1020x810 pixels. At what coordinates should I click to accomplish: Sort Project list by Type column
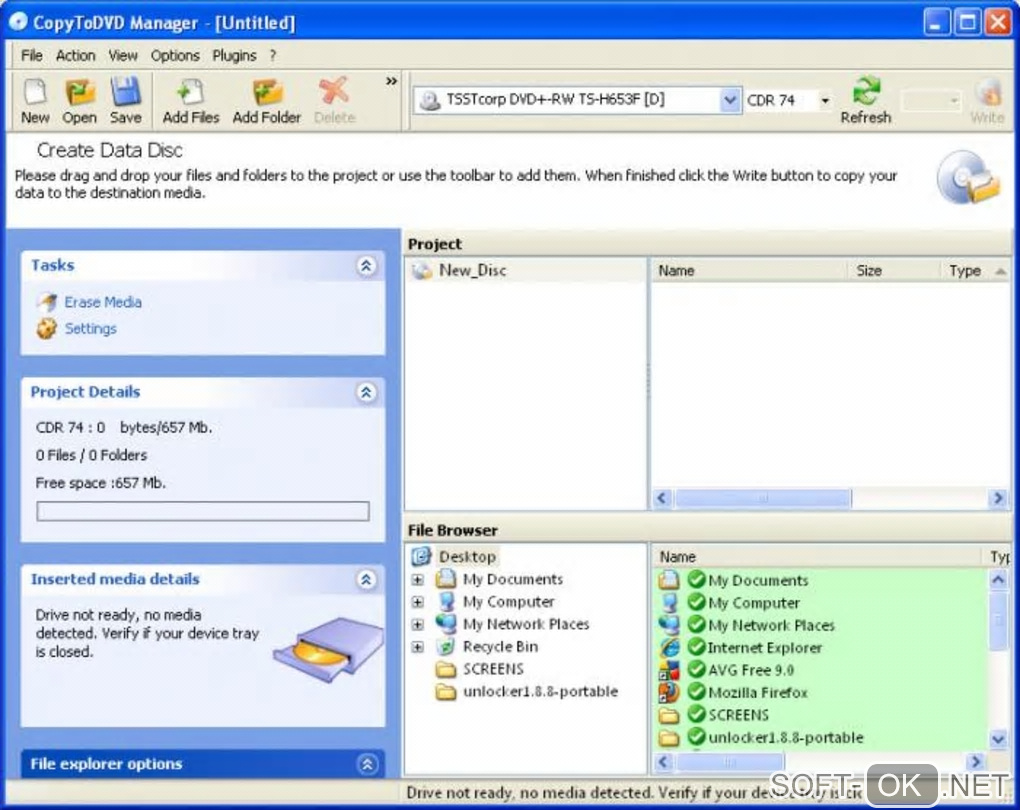(976, 271)
